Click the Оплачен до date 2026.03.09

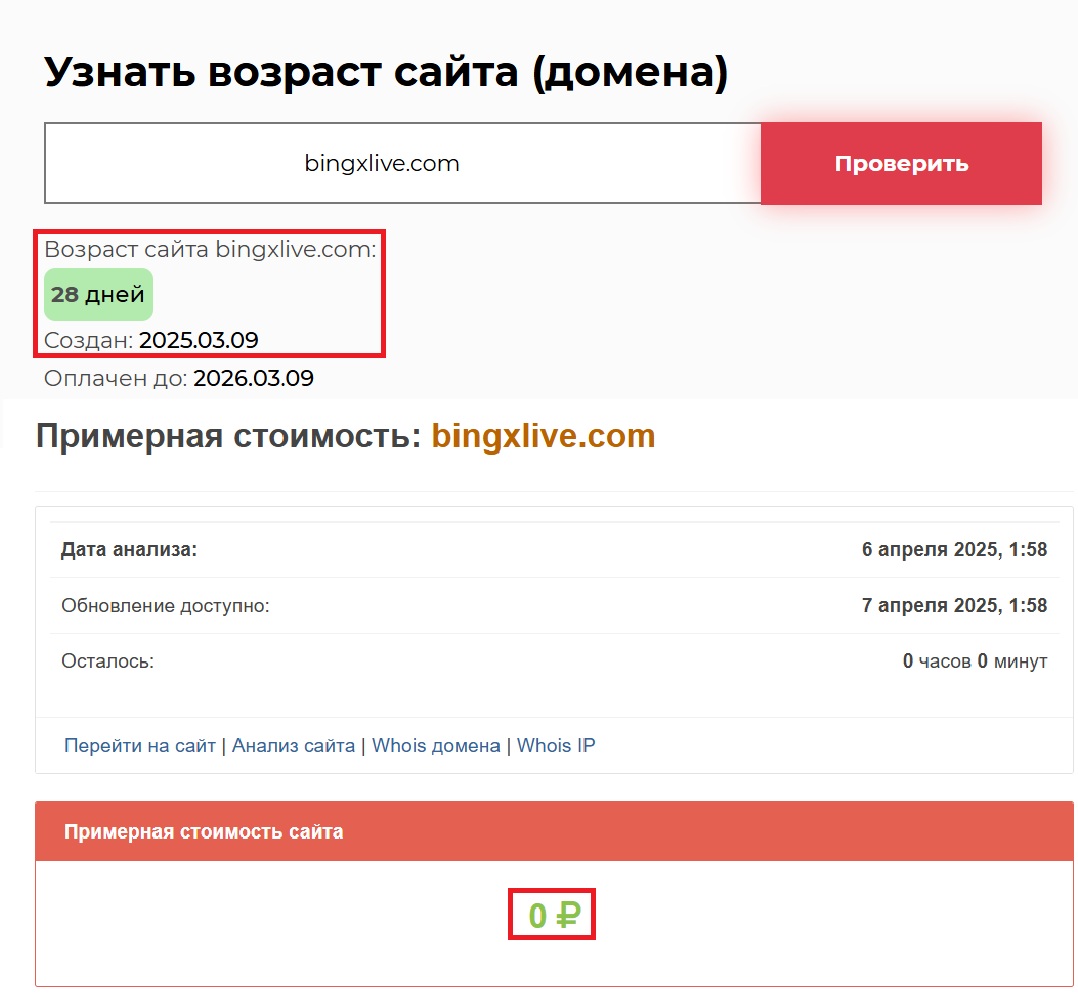point(253,378)
